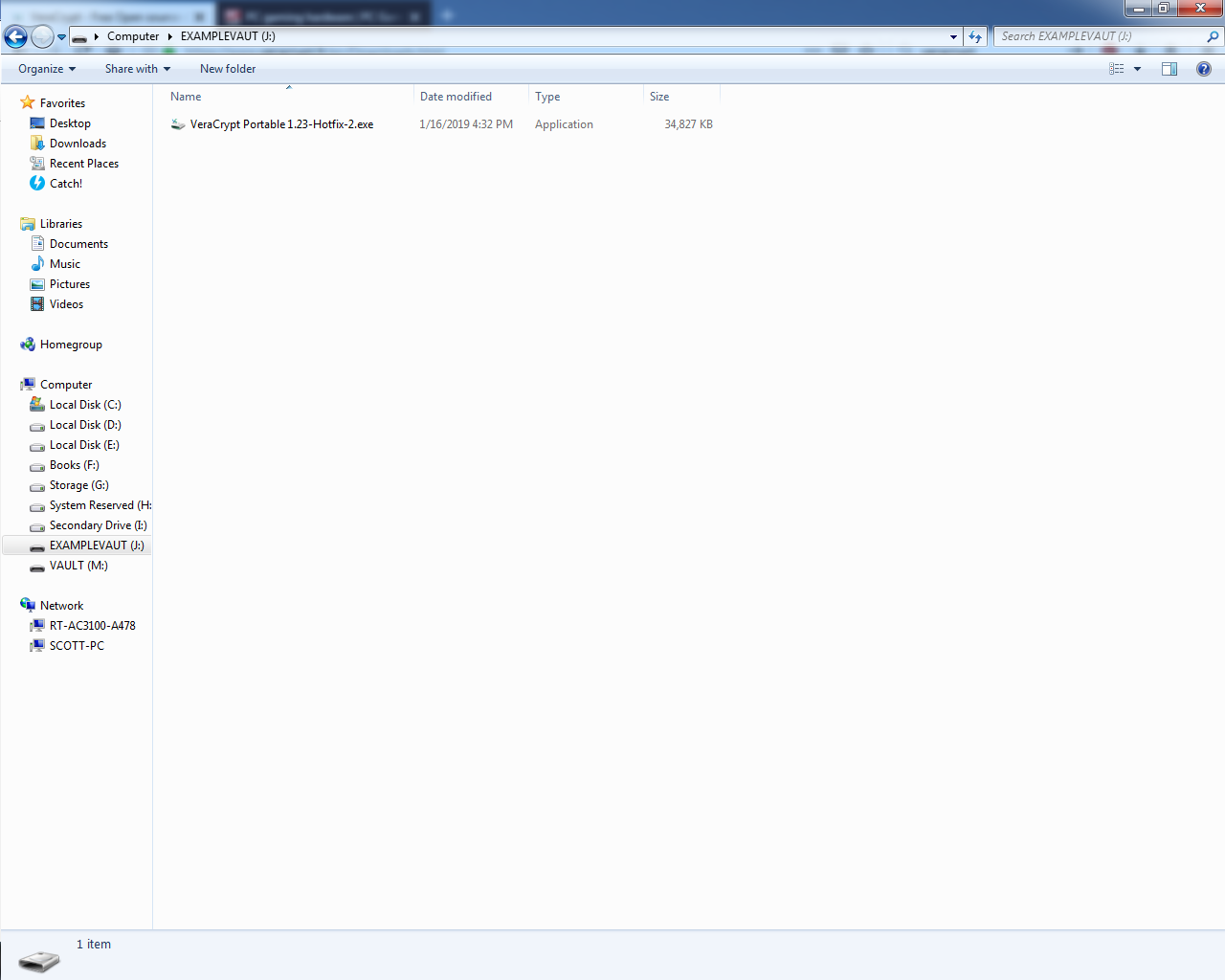Image resolution: width=1225 pixels, height=980 pixels.
Task: Click the magnifier search icon
Action: pos(1214,36)
